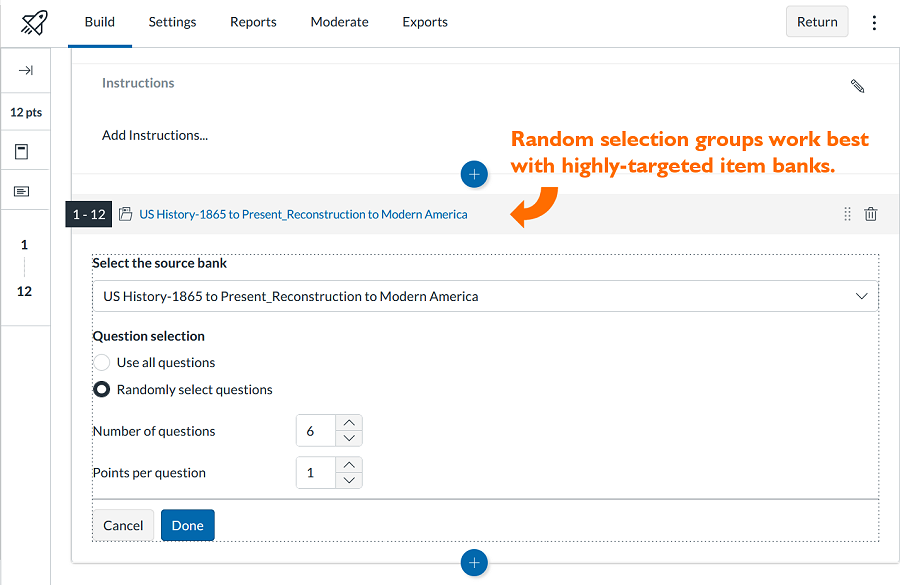This screenshot has width=900, height=585.
Task: Edit instructions with the pencil icon
Action: [857, 86]
